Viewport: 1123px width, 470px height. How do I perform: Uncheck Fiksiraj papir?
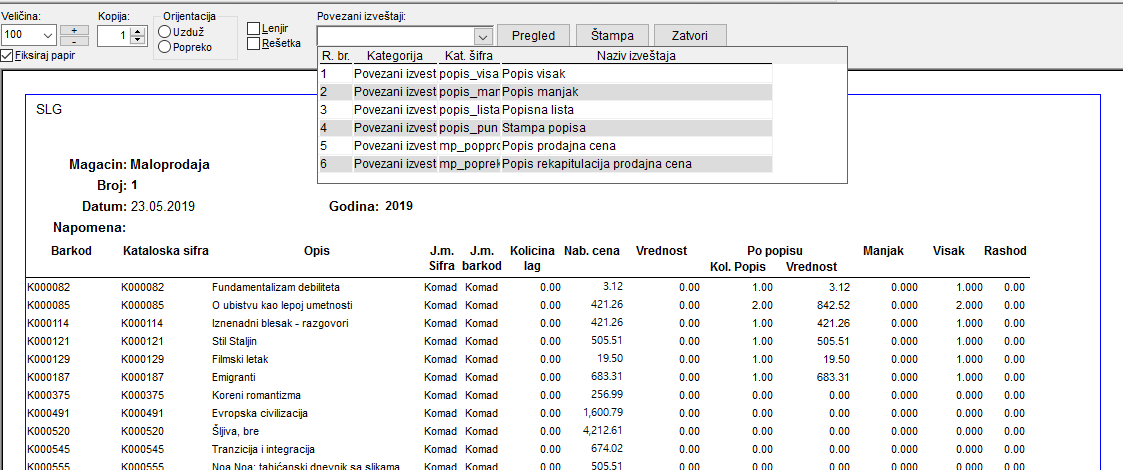7,55
